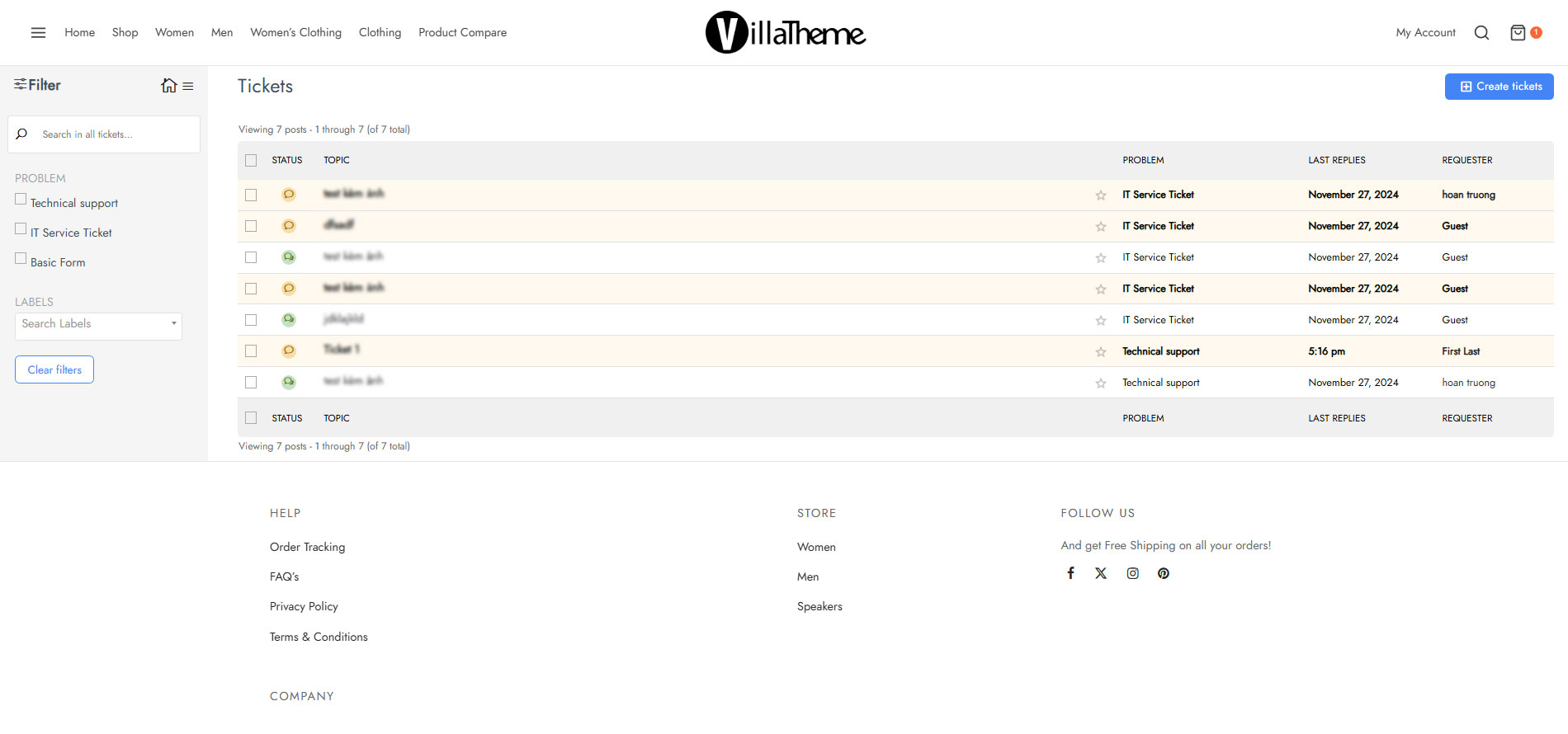Check the IT Service Ticket filter checkbox
The width and height of the screenshot is (1568, 734).
click(x=21, y=228)
